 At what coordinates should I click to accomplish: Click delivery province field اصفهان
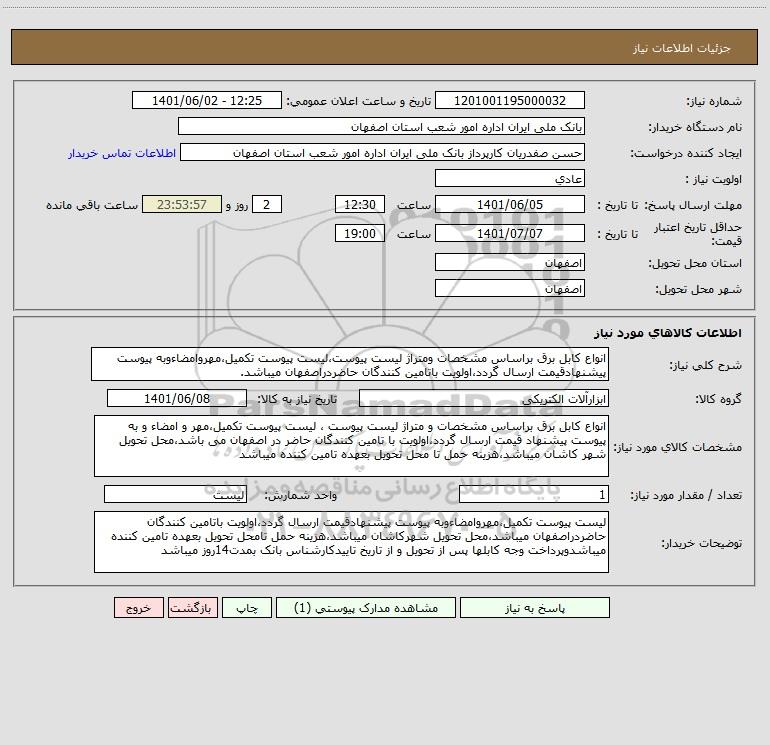(x=510, y=263)
